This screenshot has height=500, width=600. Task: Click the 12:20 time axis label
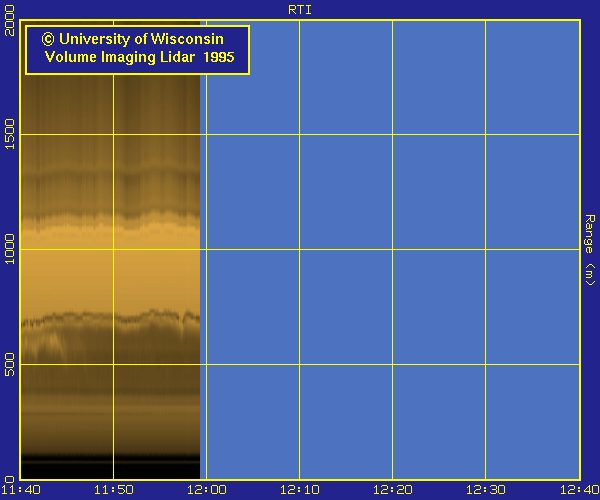pos(393,490)
